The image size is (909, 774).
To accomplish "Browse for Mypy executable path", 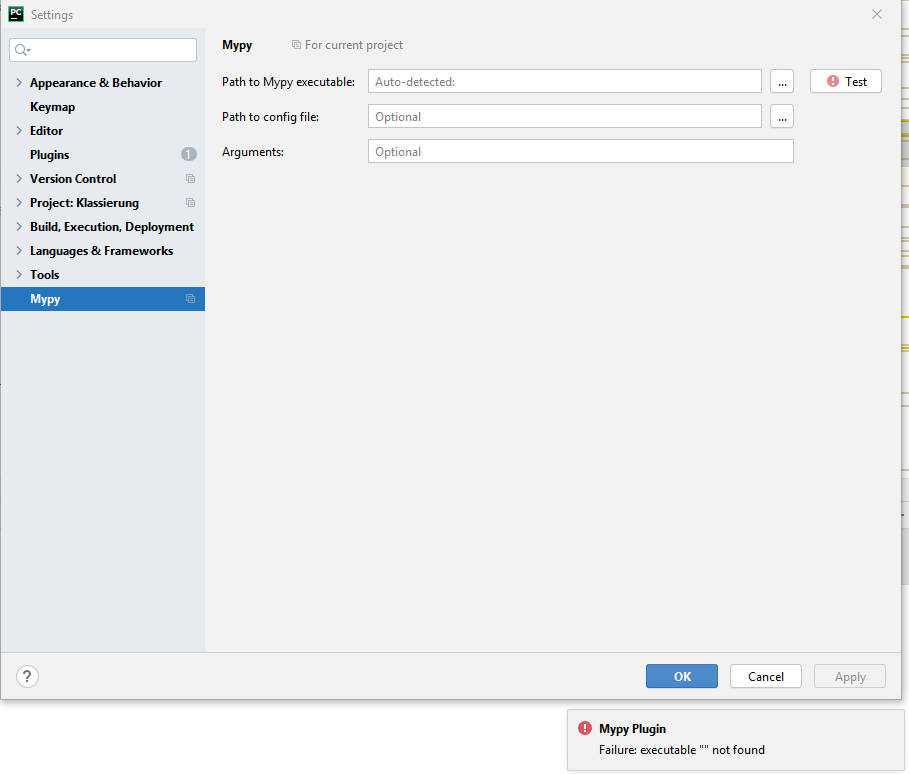I will pyautogui.click(x=782, y=81).
